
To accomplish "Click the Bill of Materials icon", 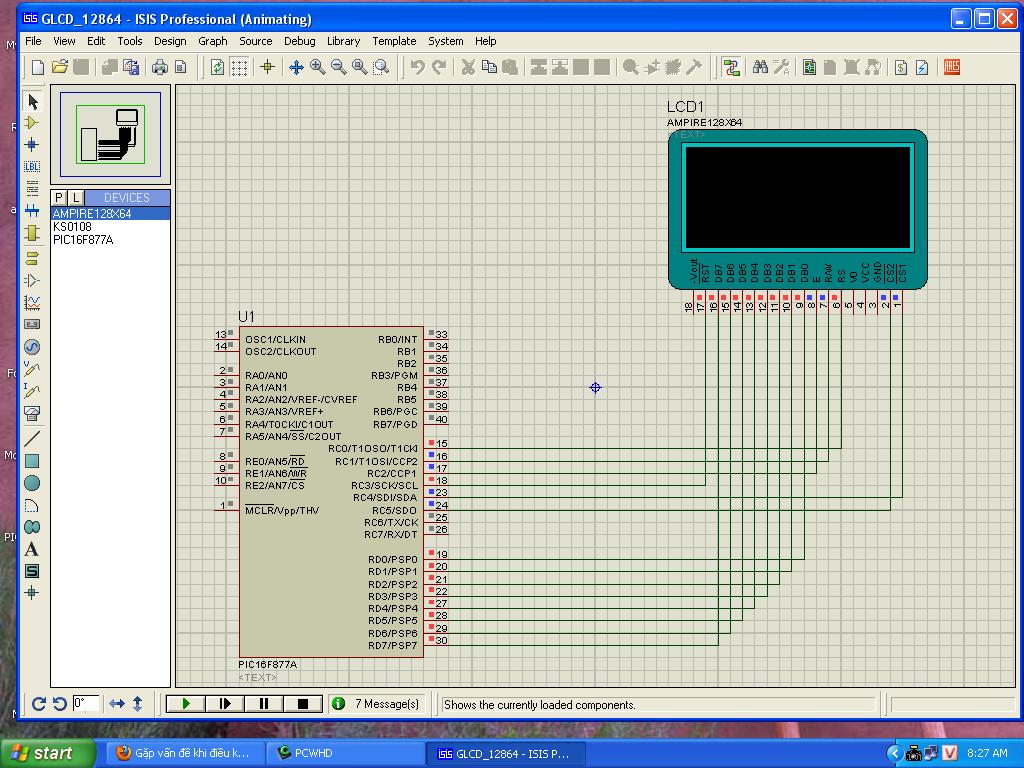I will point(901,67).
